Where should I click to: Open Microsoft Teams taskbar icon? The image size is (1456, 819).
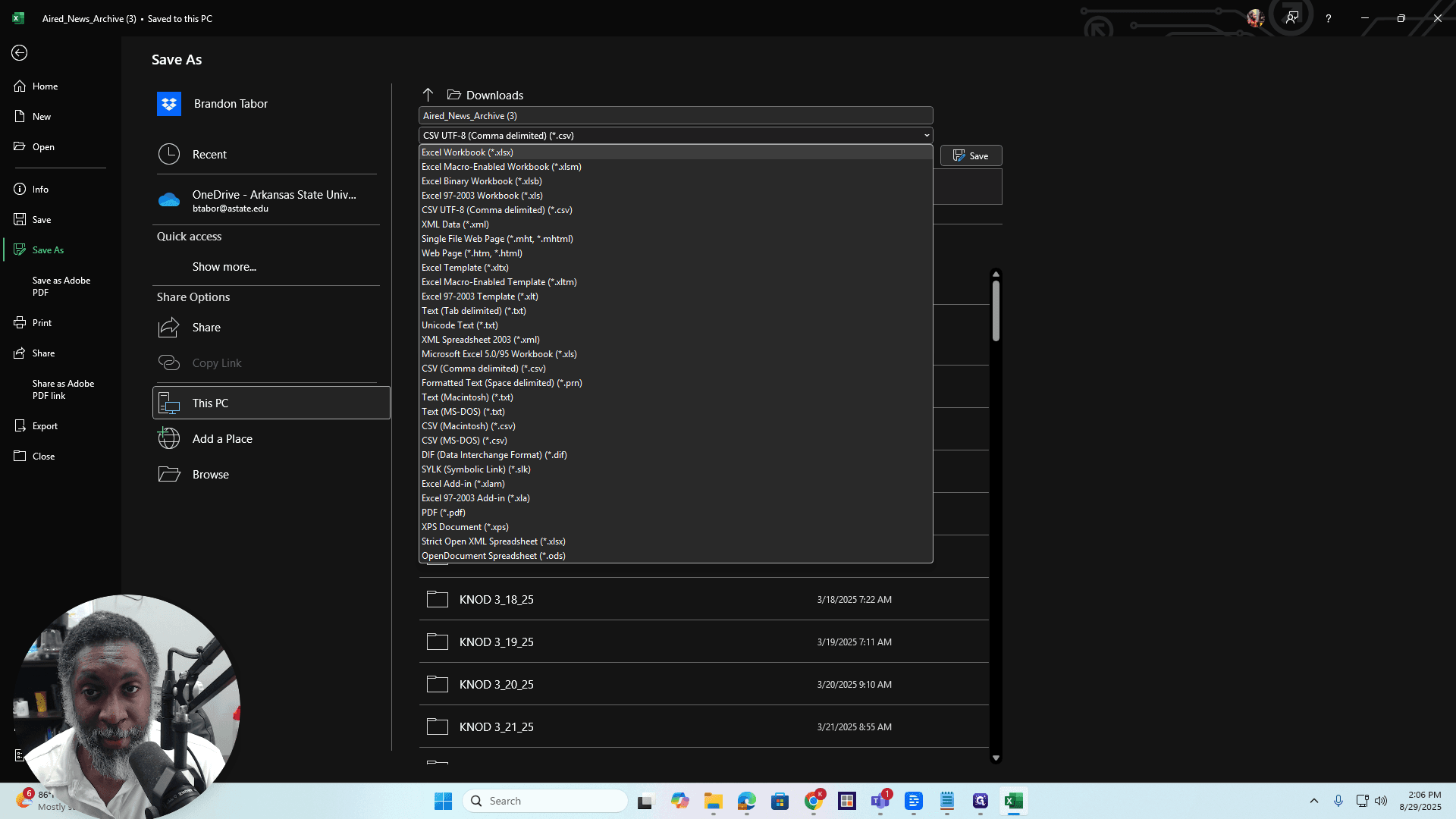(x=880, y=801)
